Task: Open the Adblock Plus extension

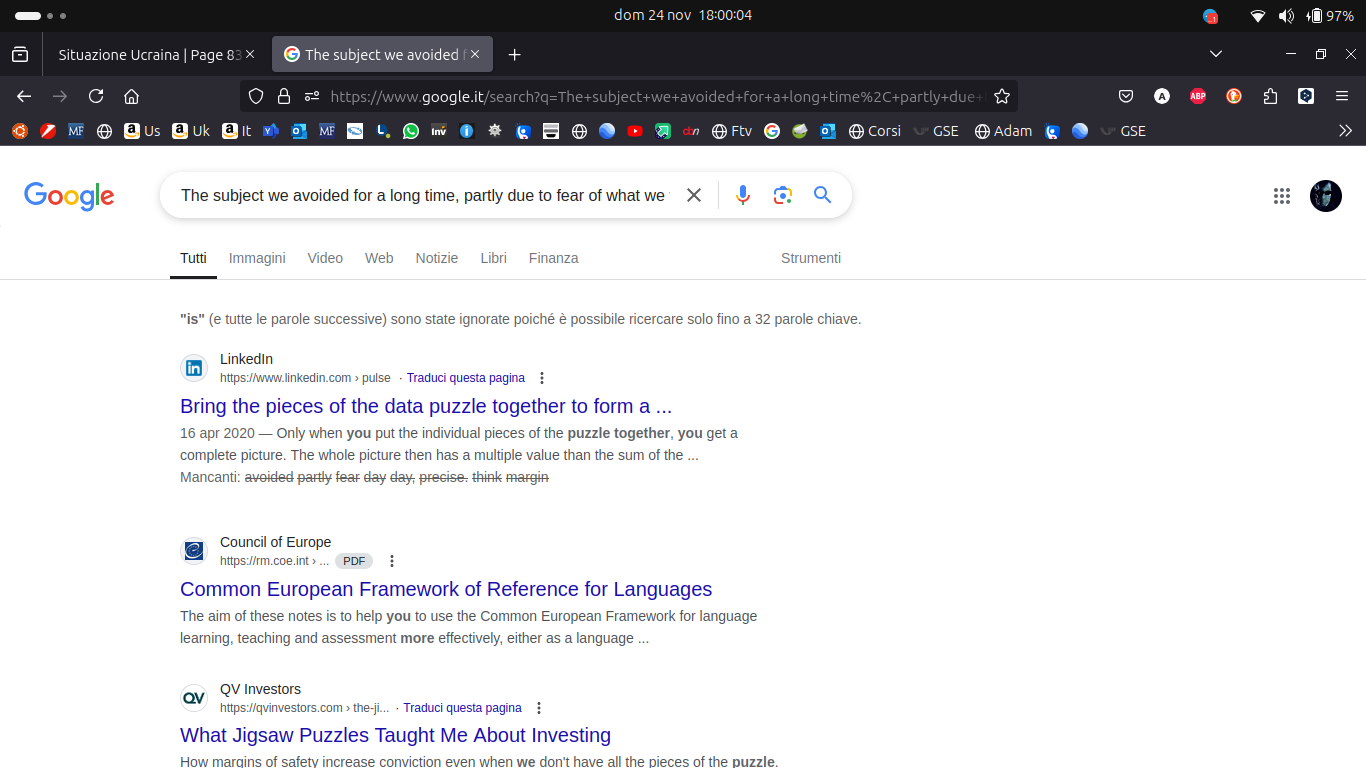Action: (x=1198, y=96)
